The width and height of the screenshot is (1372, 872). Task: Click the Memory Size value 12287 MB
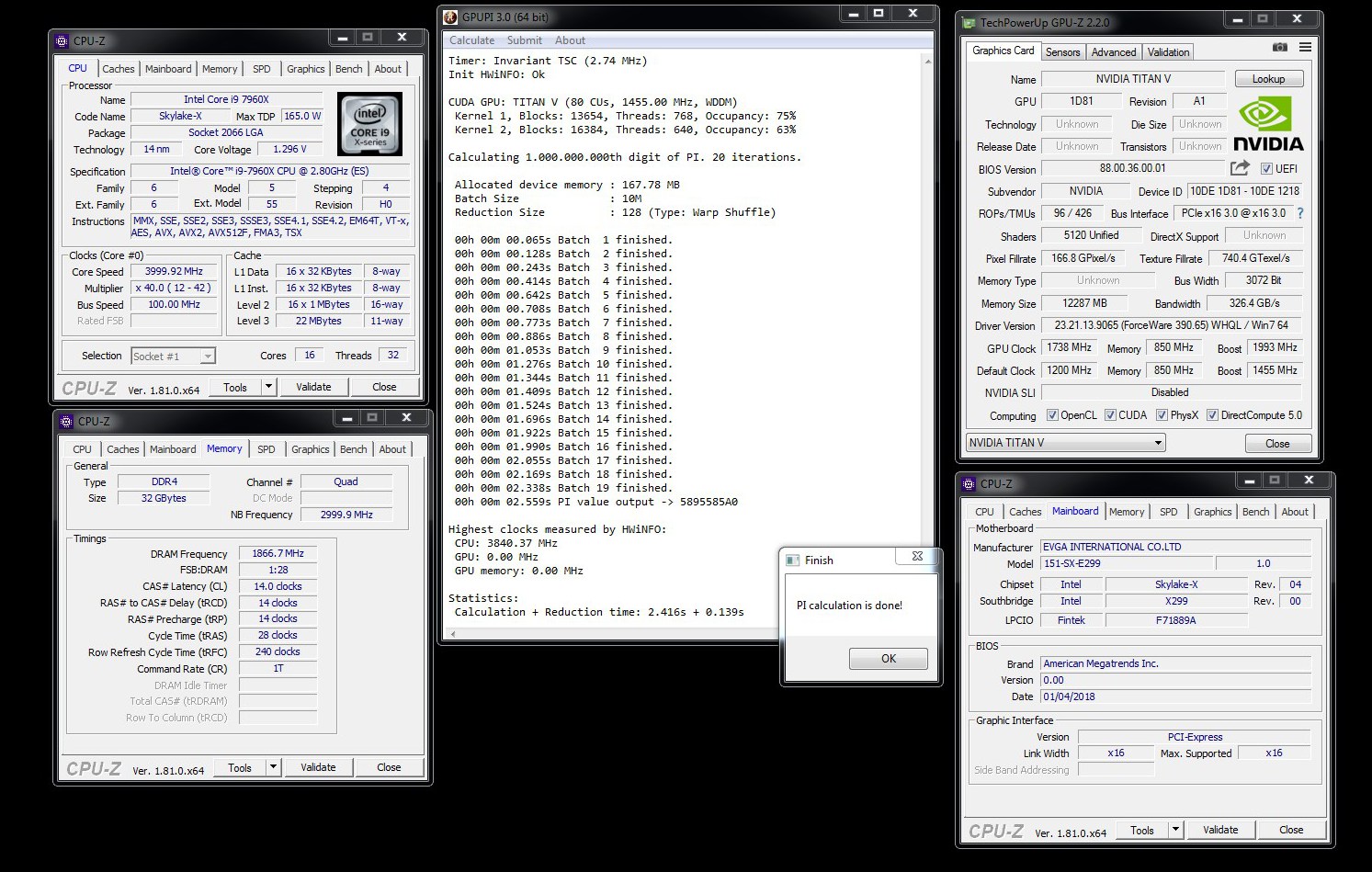pos(1084,303)
